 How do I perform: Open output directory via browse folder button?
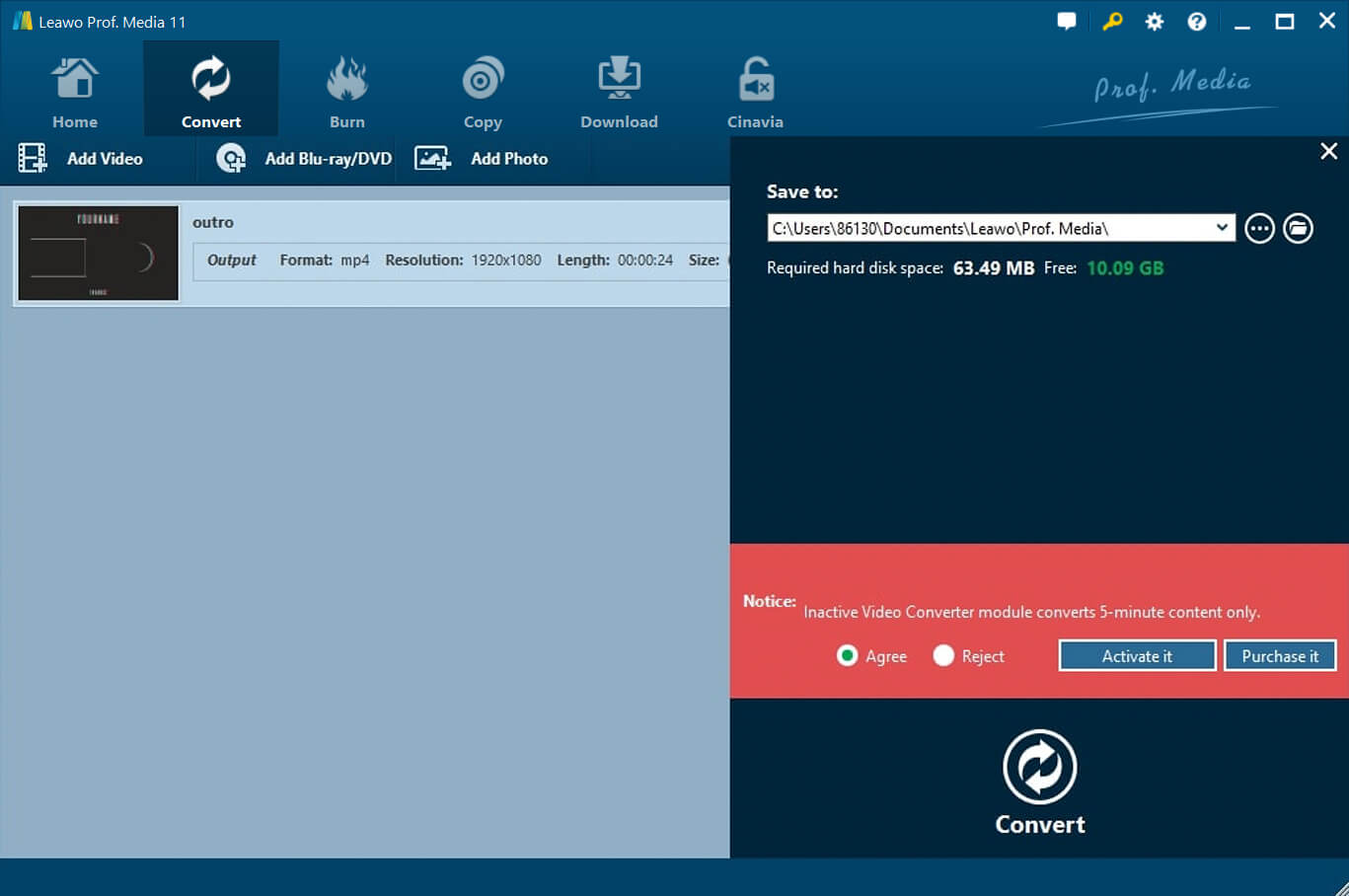pyautogui.click(x=1298, y=227)
